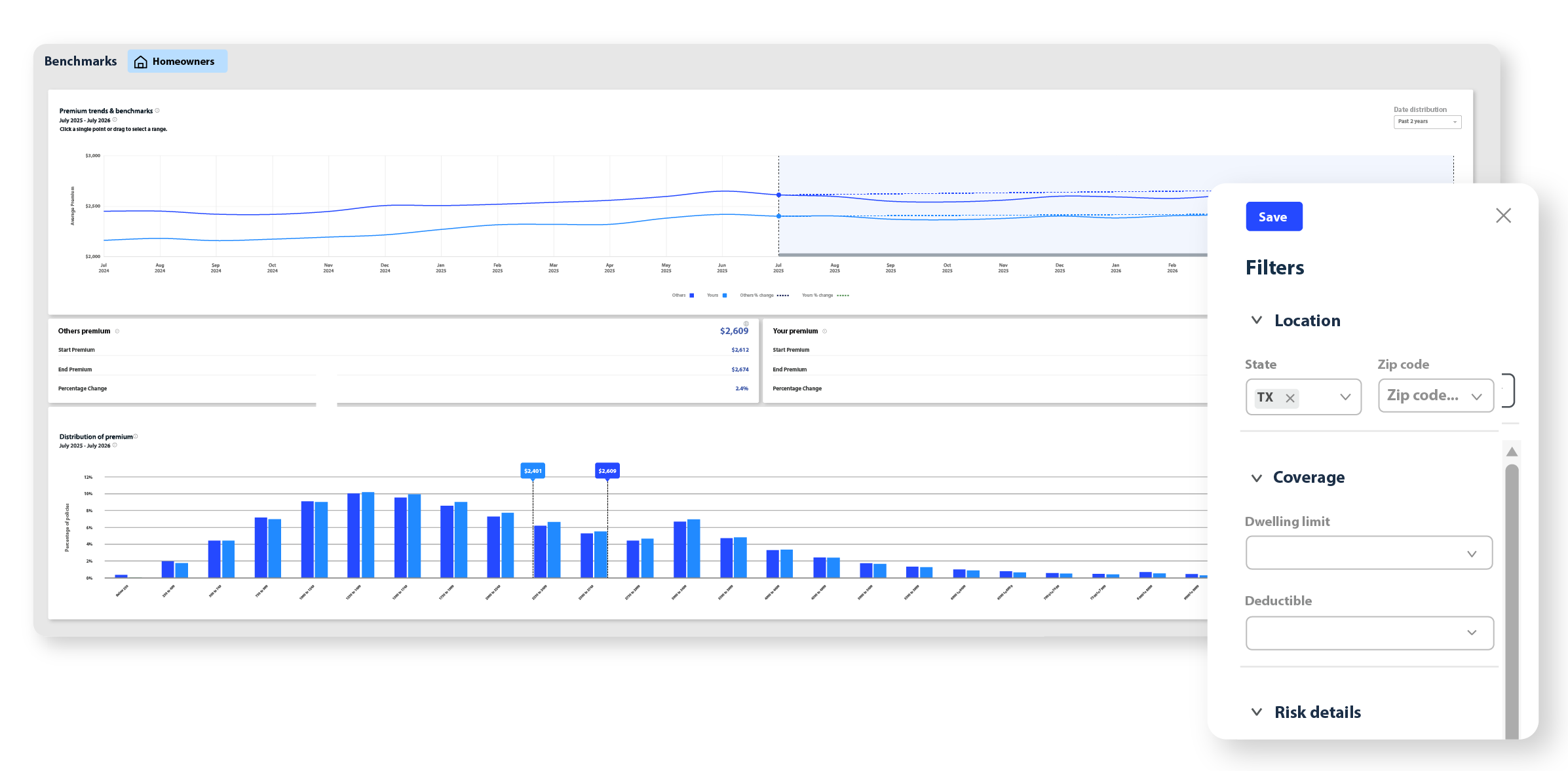Toggle Yours % change legend entry
The image size is (1568, 771).
point(826,295)
